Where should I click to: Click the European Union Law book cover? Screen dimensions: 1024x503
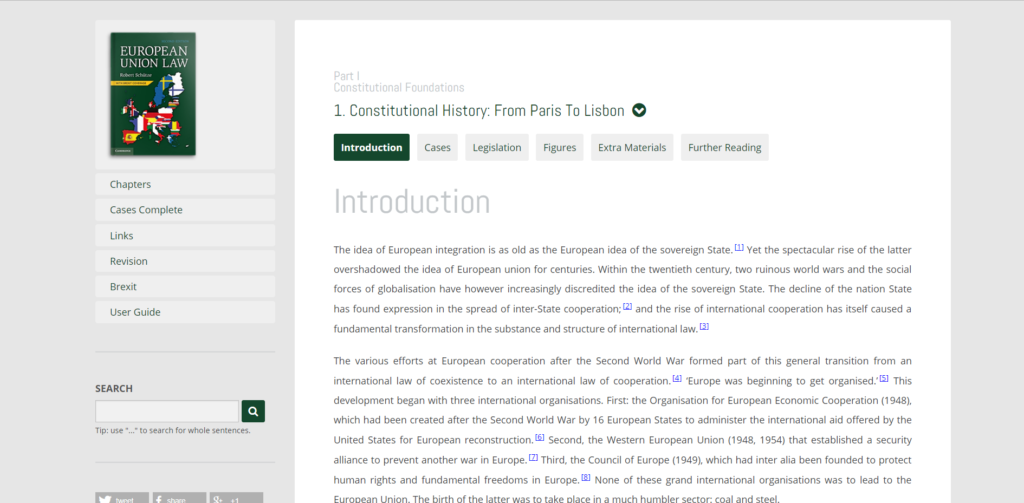pyautogui.click(x=152, y=93)
